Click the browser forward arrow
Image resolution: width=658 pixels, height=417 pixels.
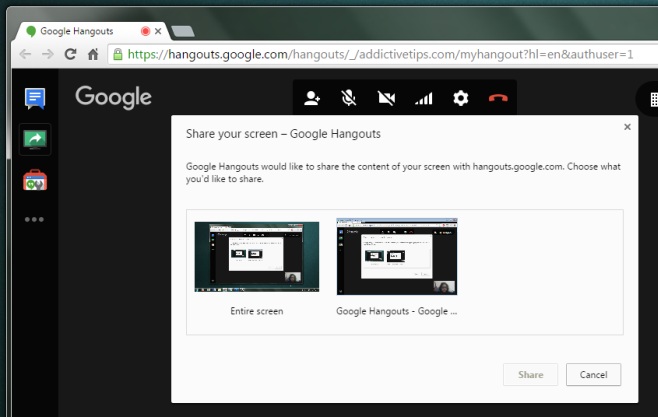[x=48, y=54]
